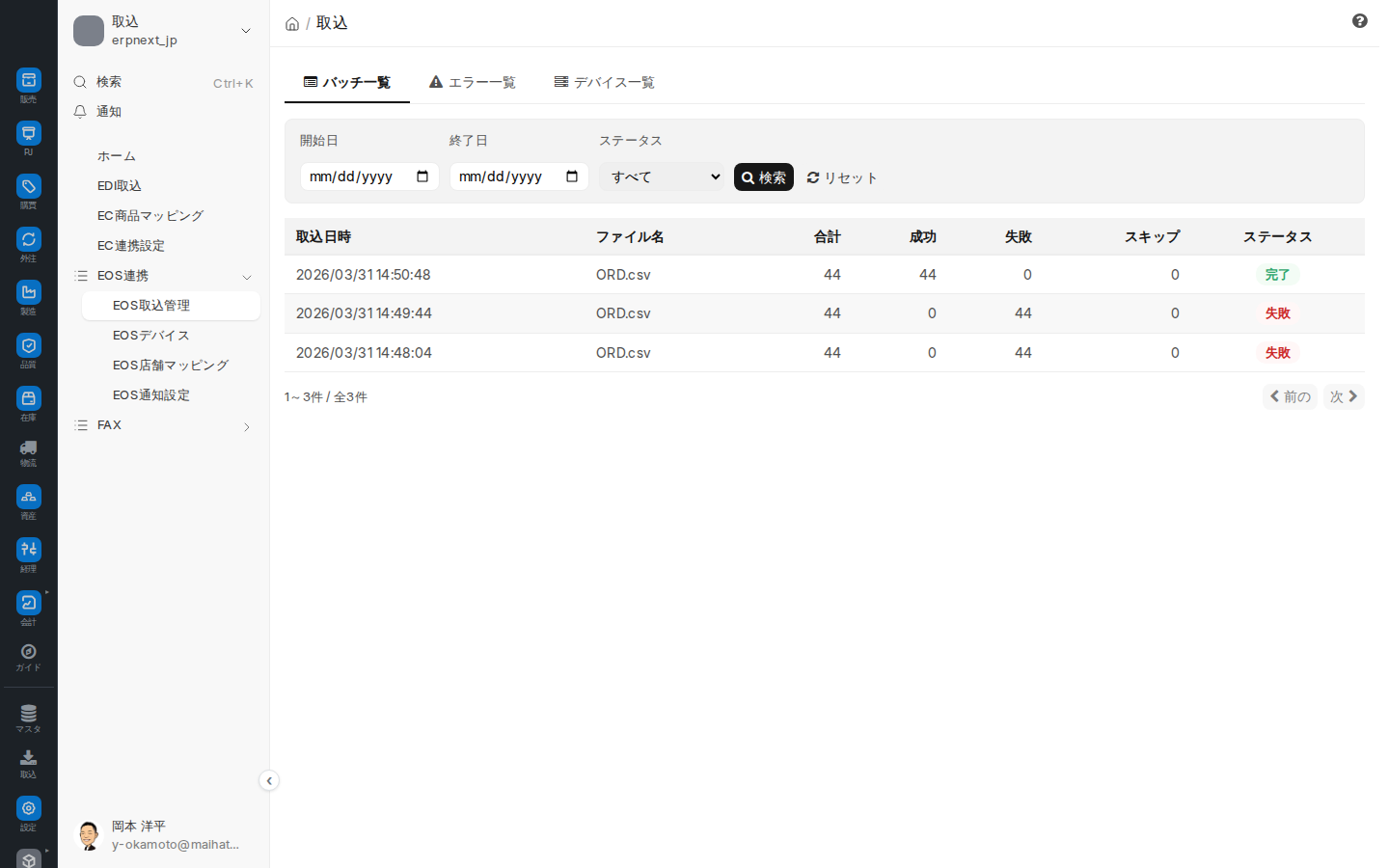
Task: Open the 取込 download icon in dark sidebar
Action: (29, 758)
